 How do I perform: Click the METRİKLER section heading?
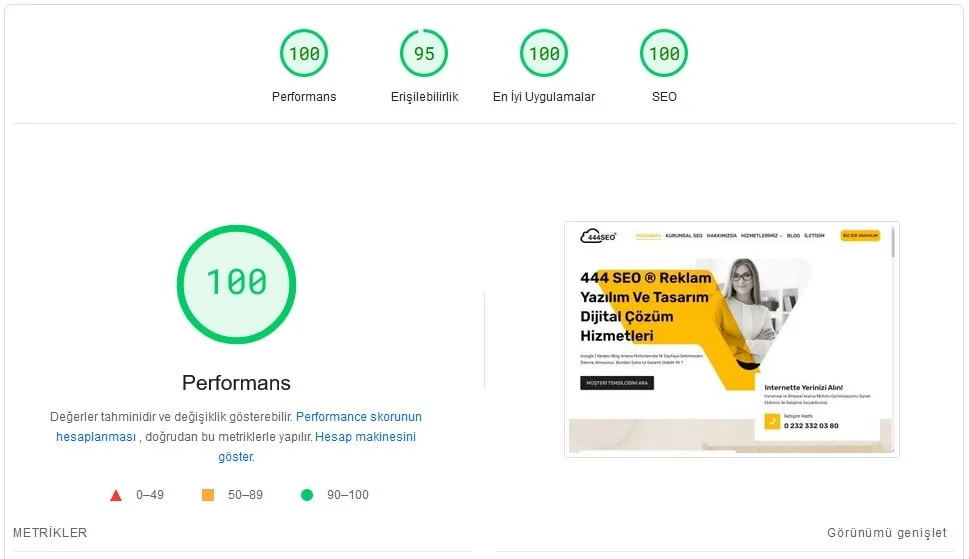[50, 532]
